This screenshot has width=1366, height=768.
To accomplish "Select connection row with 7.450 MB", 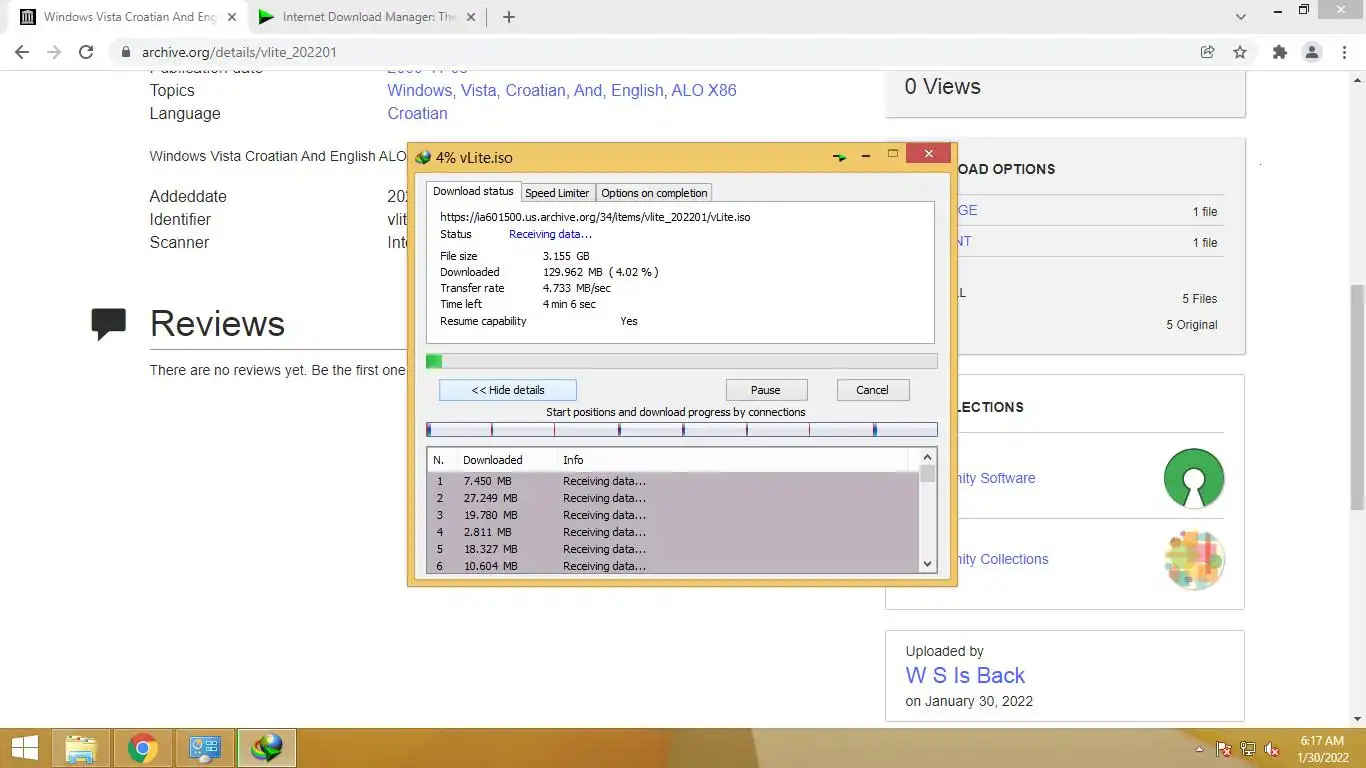I will (x=672, y=481).
